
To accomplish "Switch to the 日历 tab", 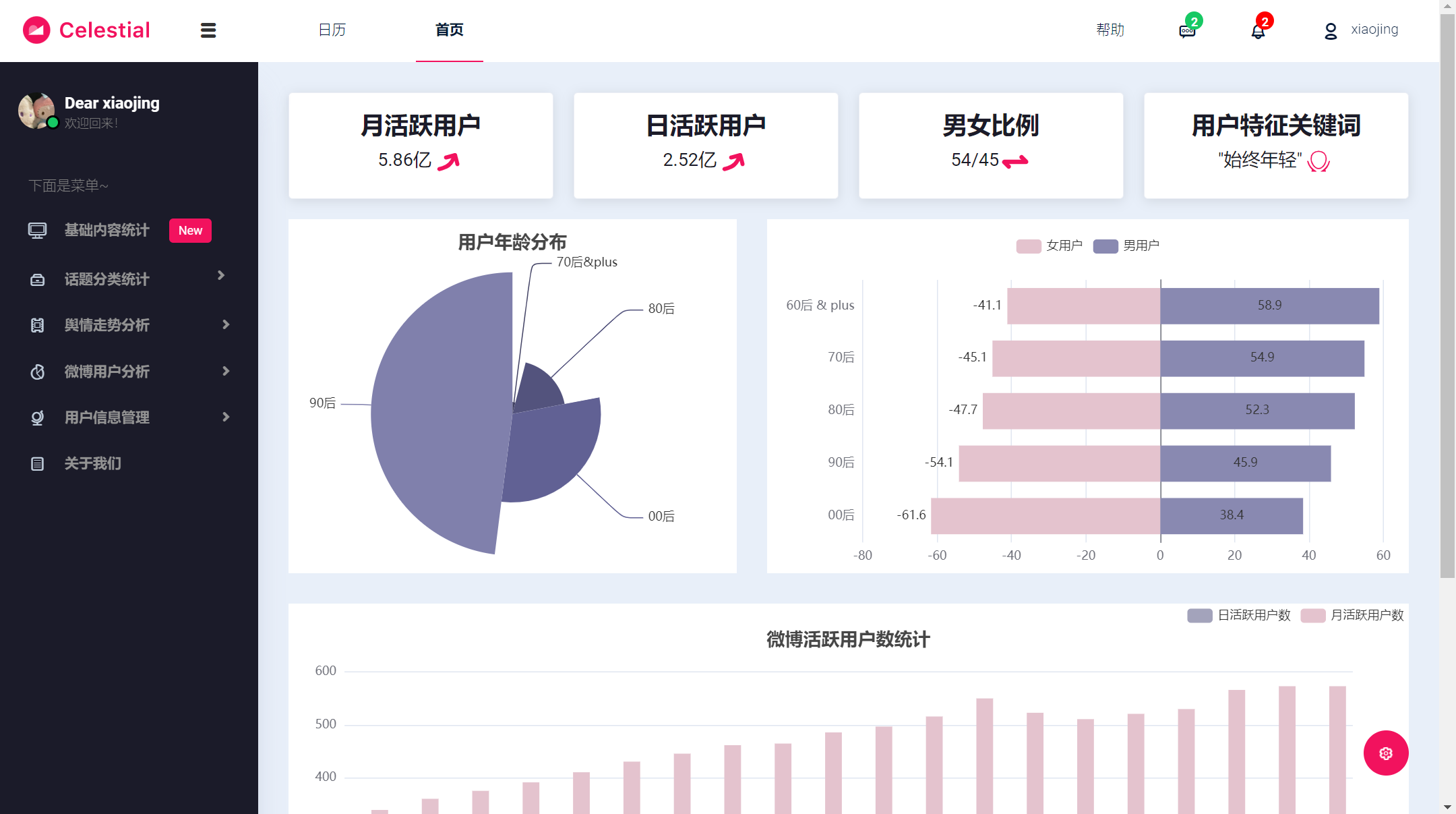I will point(332,30).
